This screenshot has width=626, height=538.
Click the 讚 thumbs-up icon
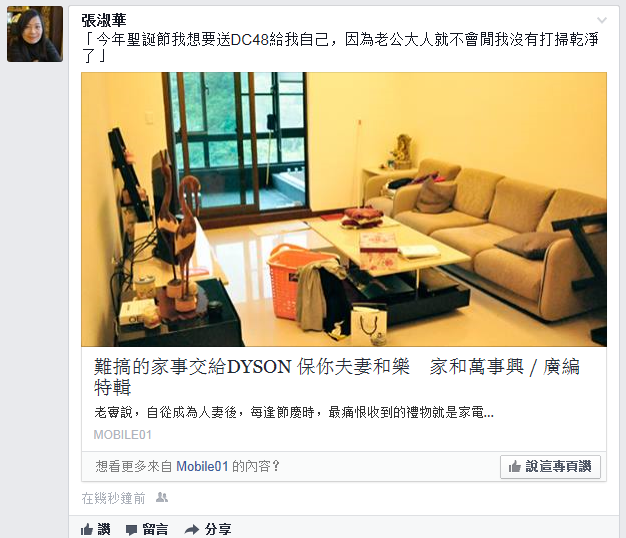(x=87, y=530)
